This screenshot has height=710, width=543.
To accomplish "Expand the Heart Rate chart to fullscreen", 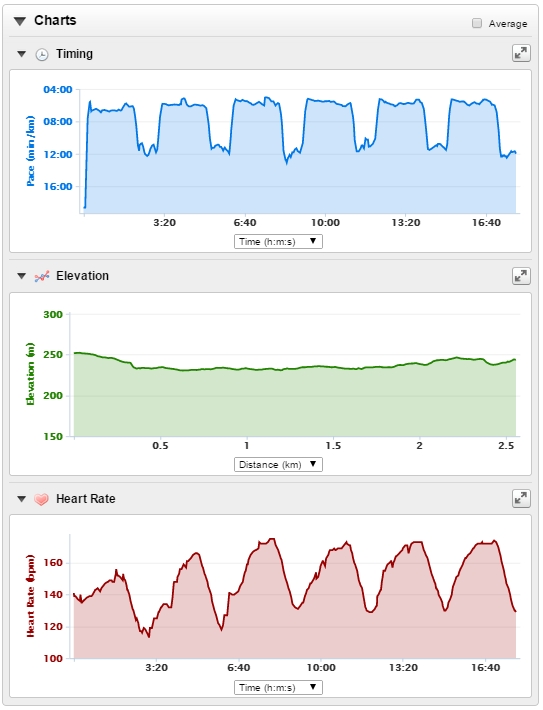I will [521, 499].
